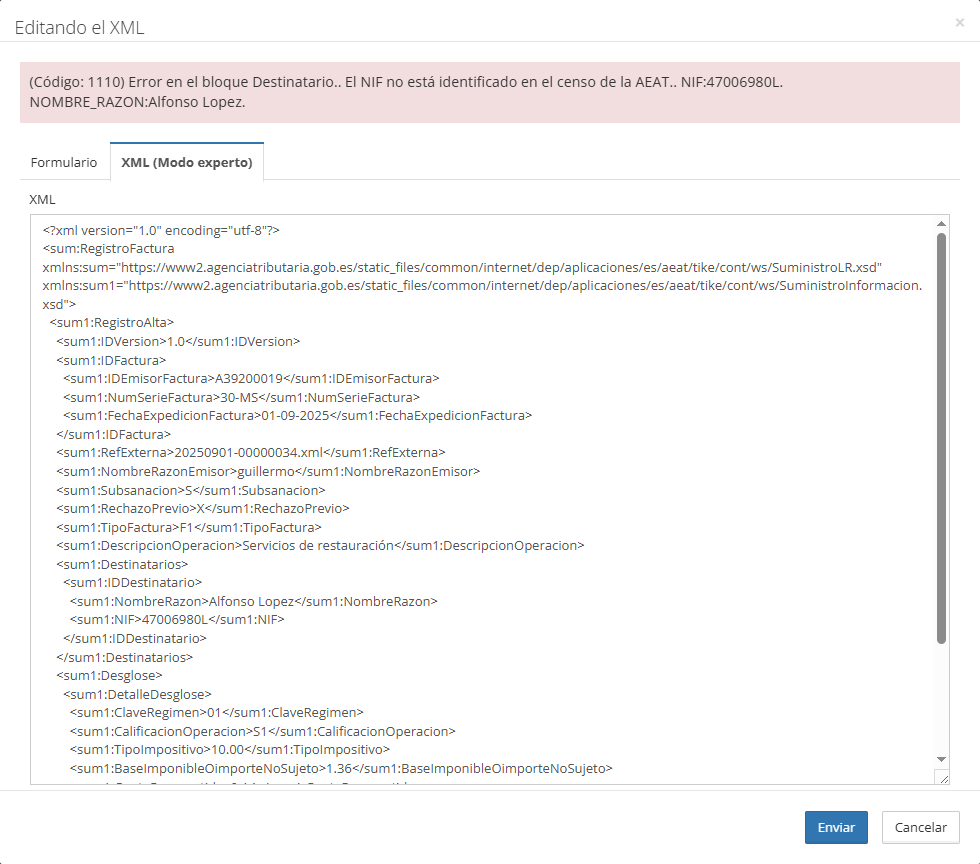Click the TipoFactura F1 line

189,527
